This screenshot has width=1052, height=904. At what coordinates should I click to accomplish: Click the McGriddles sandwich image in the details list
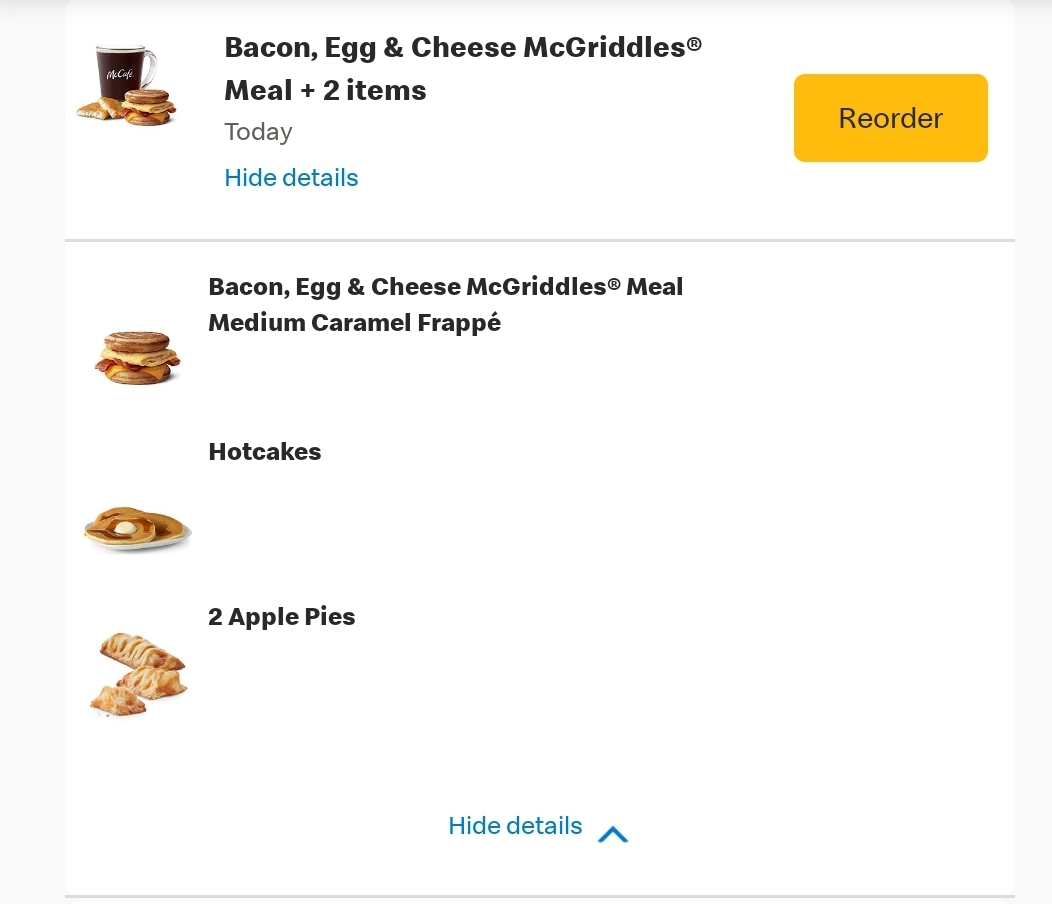(x=138, y=357)
